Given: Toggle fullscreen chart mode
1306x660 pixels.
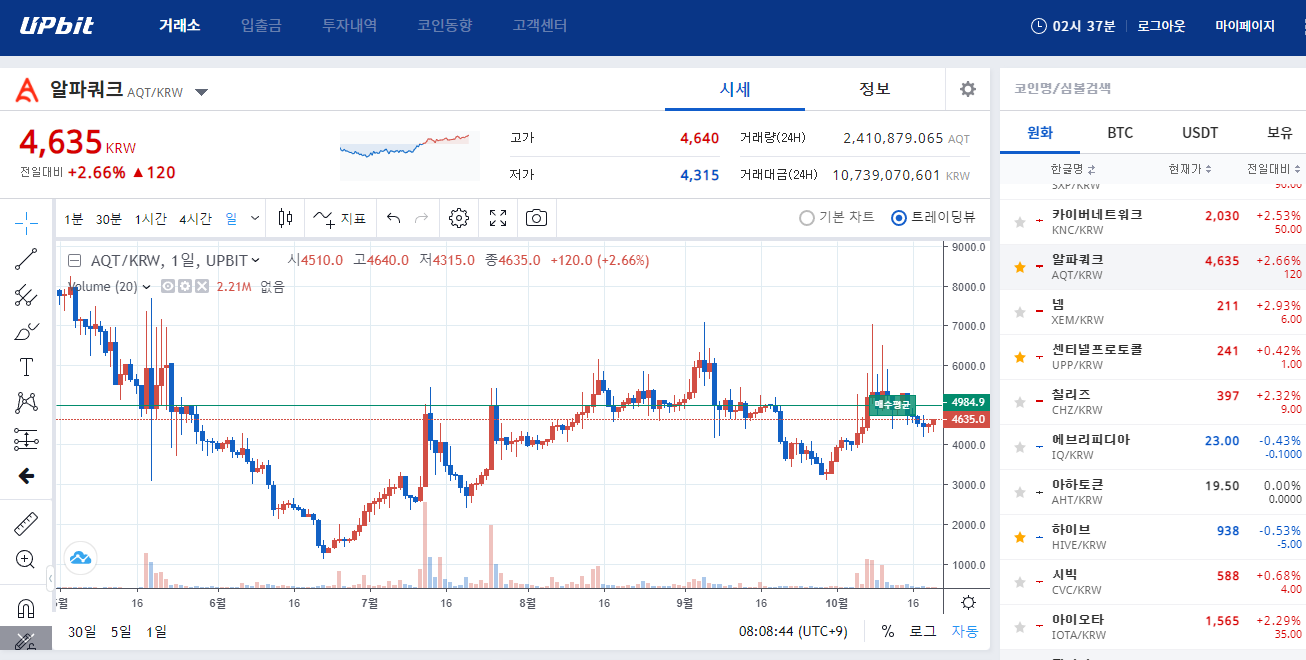Looking at the screenshot, I should 498,218.
